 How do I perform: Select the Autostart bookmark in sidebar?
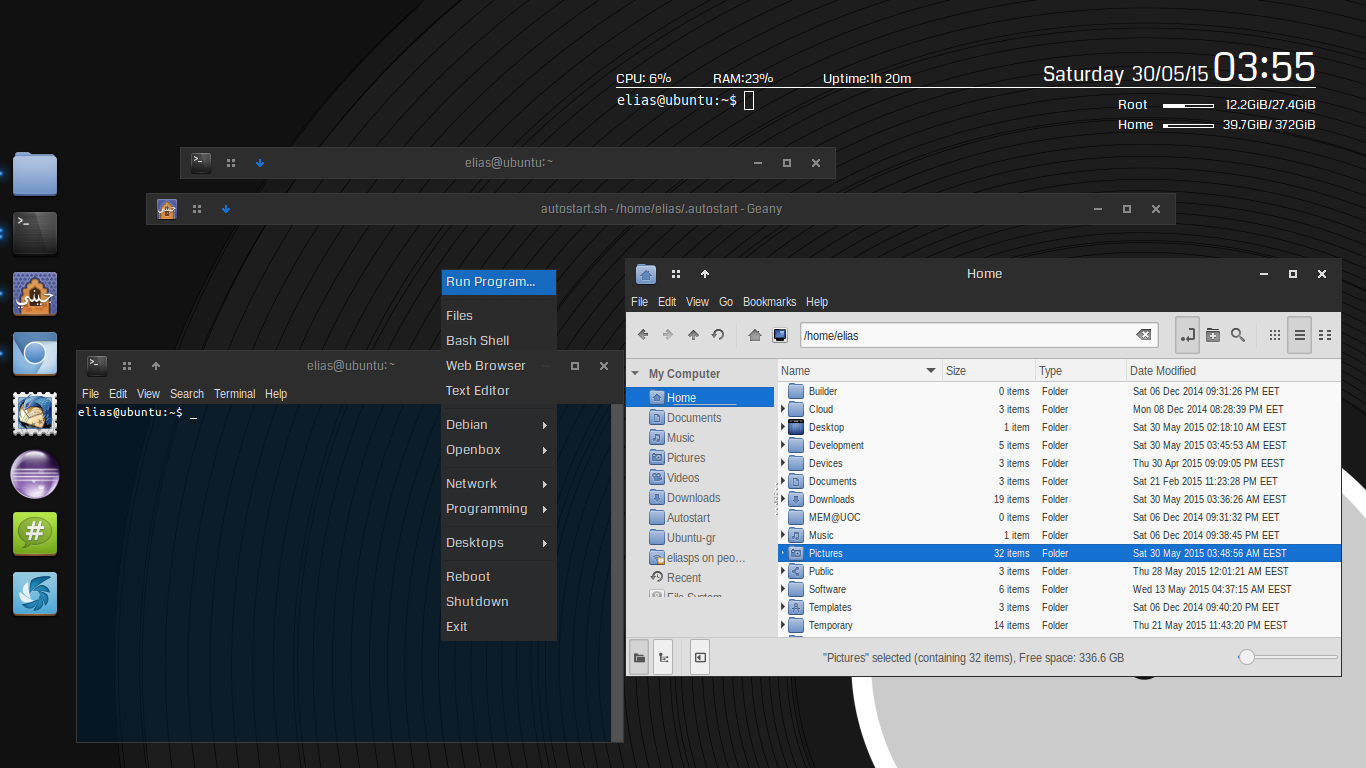688,518
